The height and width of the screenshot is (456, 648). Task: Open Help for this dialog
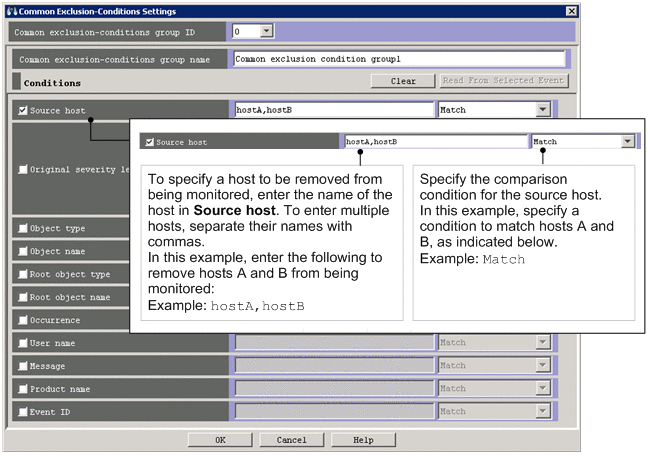(363, 439)
